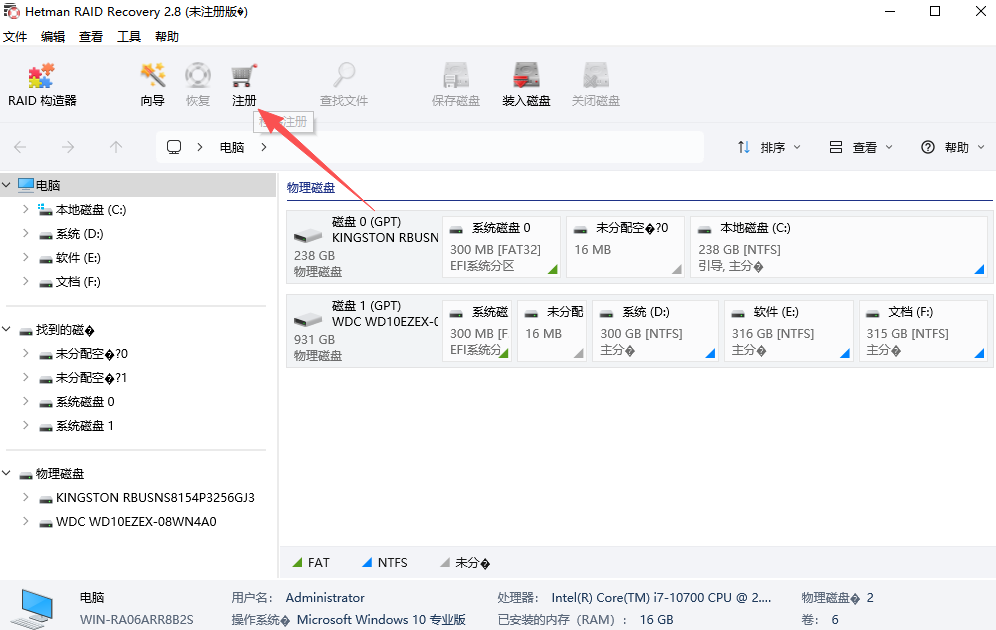Go forward with the right arrow
Image resolution: width=996 pixels, height=630 pixels.
point(68,147)
